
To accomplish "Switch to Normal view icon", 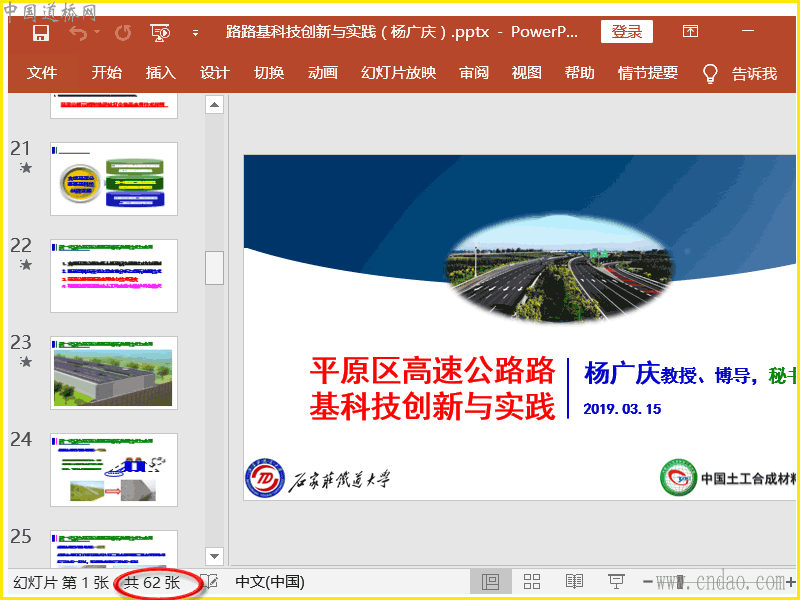I will tap(490, 582).
